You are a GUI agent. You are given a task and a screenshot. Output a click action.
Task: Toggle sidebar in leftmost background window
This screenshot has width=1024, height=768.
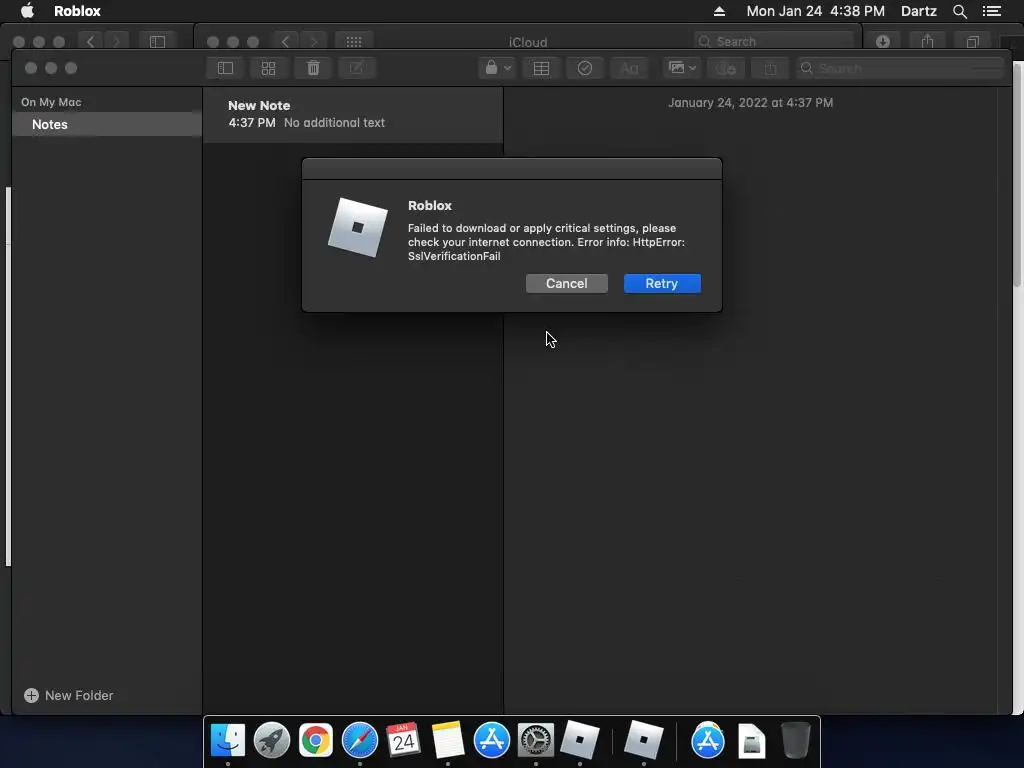[x=157, y=42]
